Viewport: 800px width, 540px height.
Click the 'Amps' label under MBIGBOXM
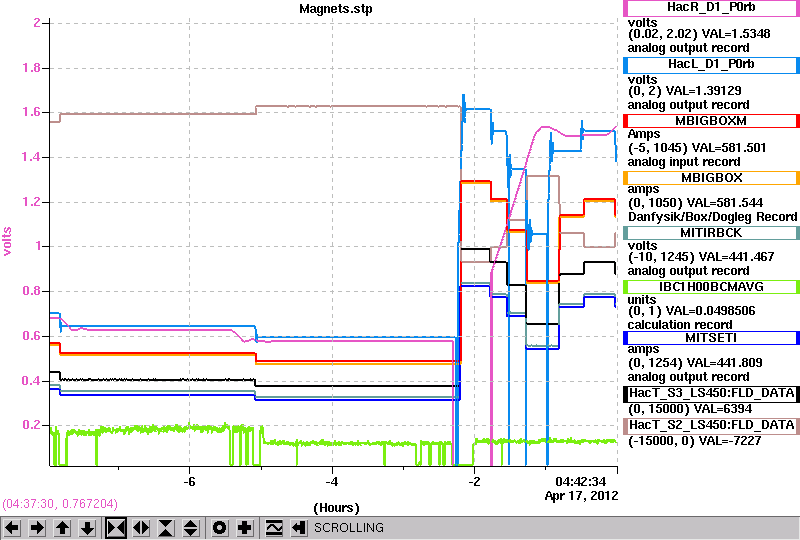[x=644, y=134]
